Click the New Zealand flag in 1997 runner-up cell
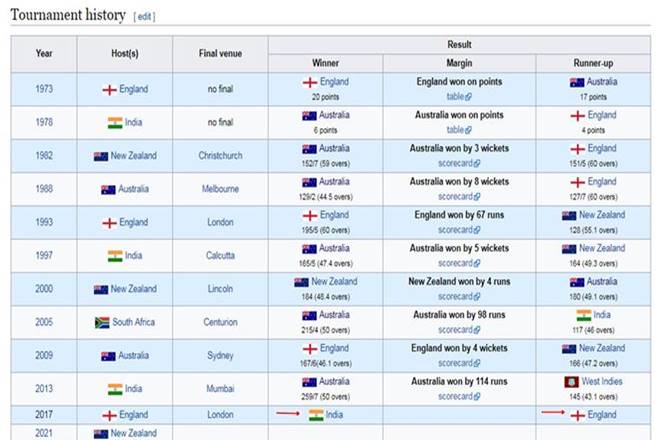660x440 pixels. [569, 249]
